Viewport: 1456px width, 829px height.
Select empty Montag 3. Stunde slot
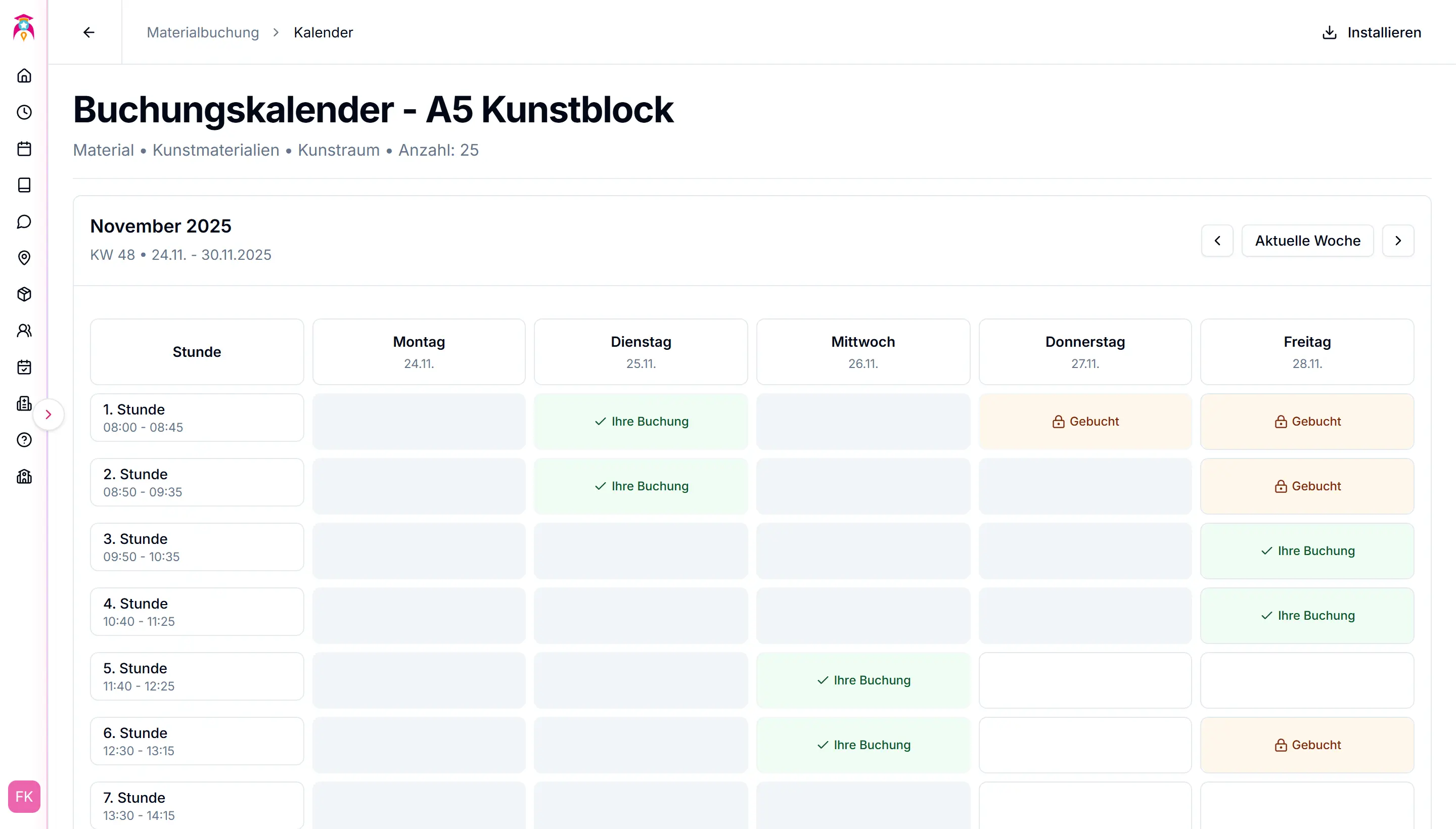click(419, 550)
